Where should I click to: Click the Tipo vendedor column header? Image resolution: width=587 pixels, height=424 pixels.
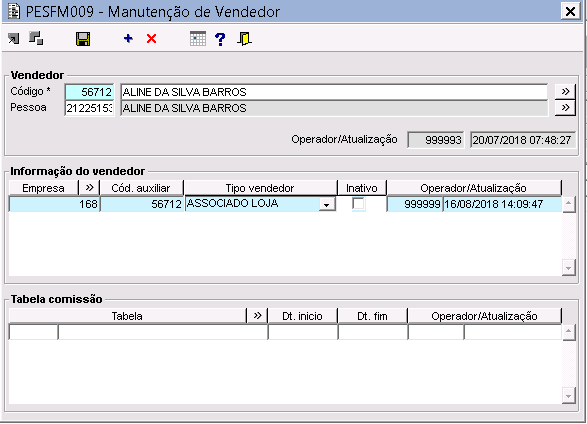click(x=260, y=188)
